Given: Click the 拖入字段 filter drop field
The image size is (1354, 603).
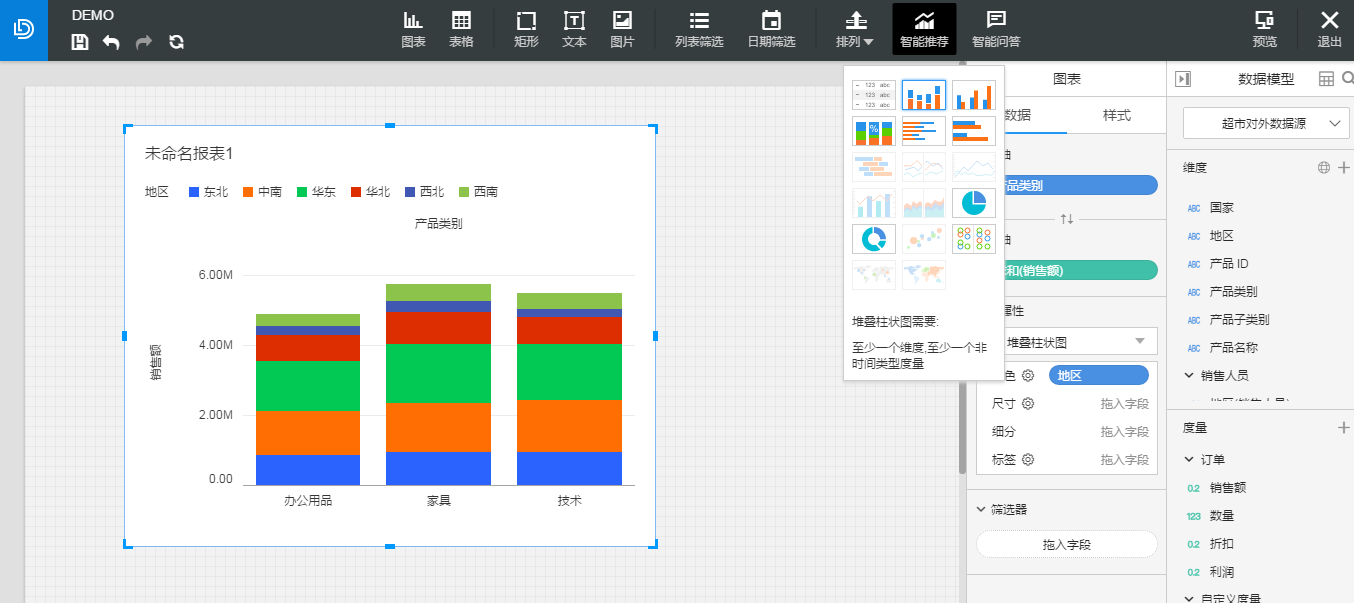Looking at the screenshot, I should 1067,544.
